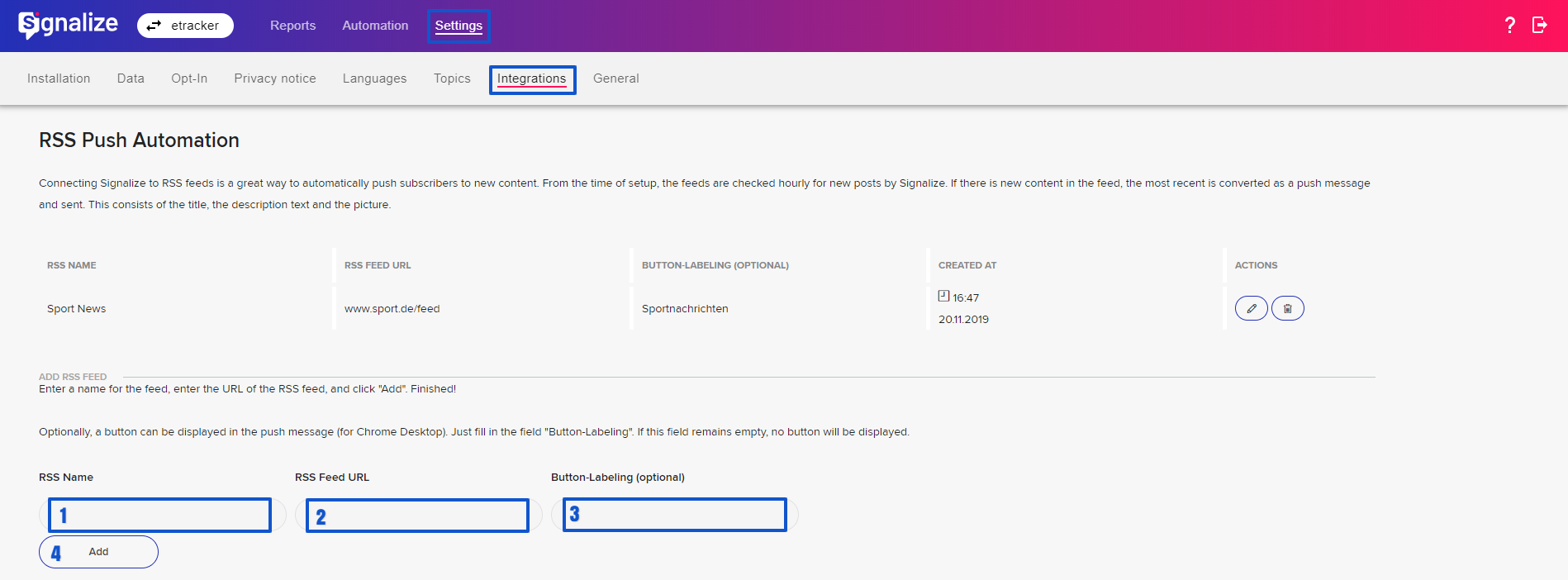Image resolution: width=1568 pixels, height=580 pixels.
Task: Open the etracker account switcher
Action: [185, 26]
